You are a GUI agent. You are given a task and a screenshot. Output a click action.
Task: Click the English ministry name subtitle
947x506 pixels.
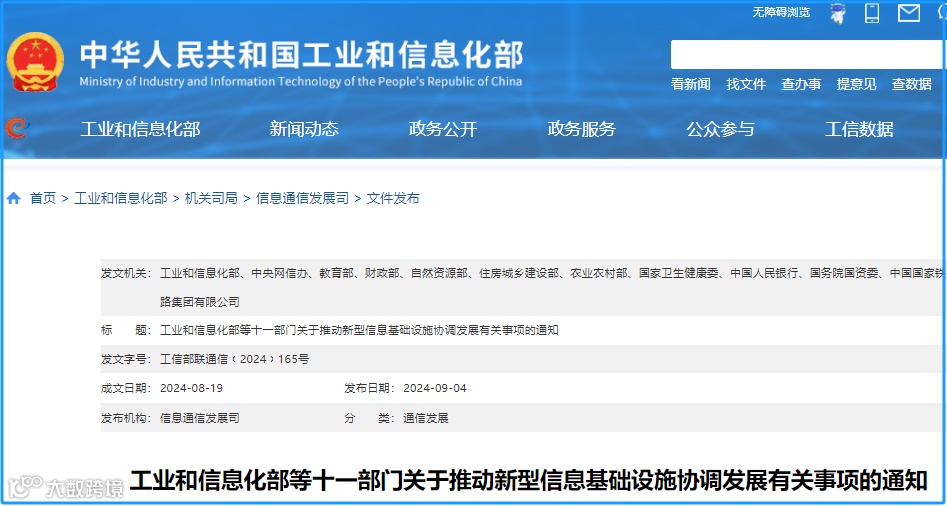click(x=301, y=82)
